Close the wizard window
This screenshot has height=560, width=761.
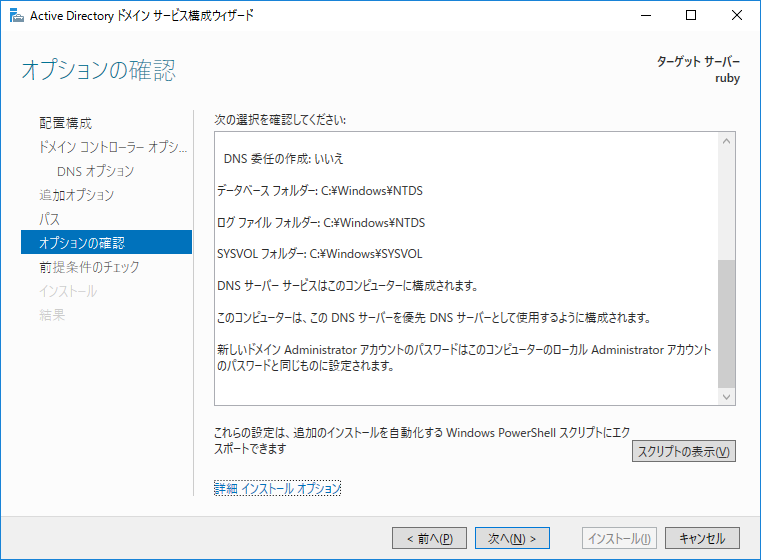736,16
